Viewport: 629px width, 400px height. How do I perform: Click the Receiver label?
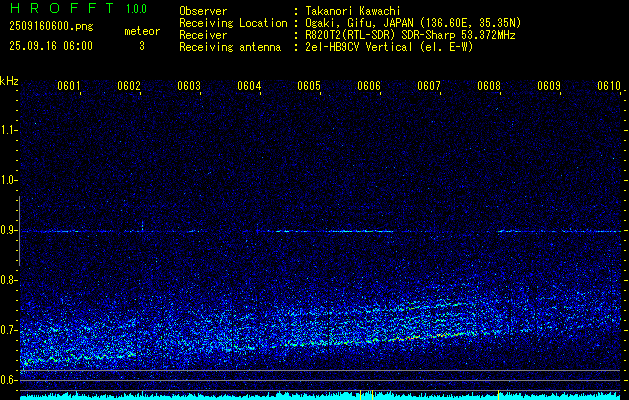click(203, 35)
